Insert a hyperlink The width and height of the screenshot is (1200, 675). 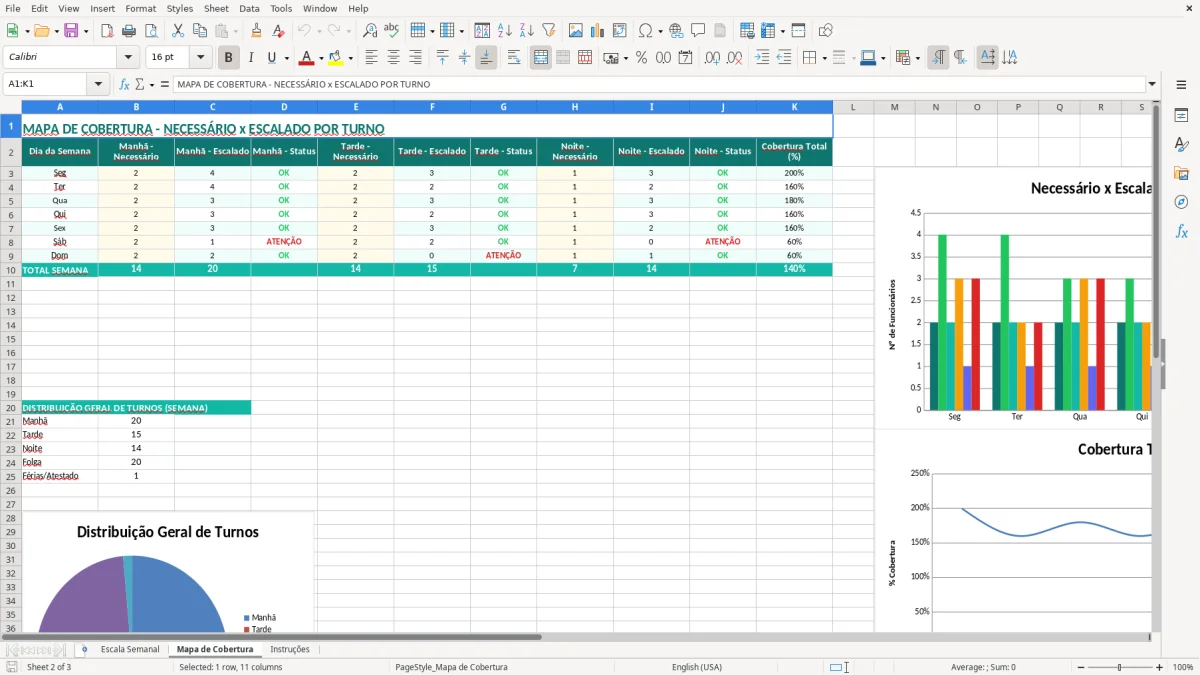coord(676,31)
